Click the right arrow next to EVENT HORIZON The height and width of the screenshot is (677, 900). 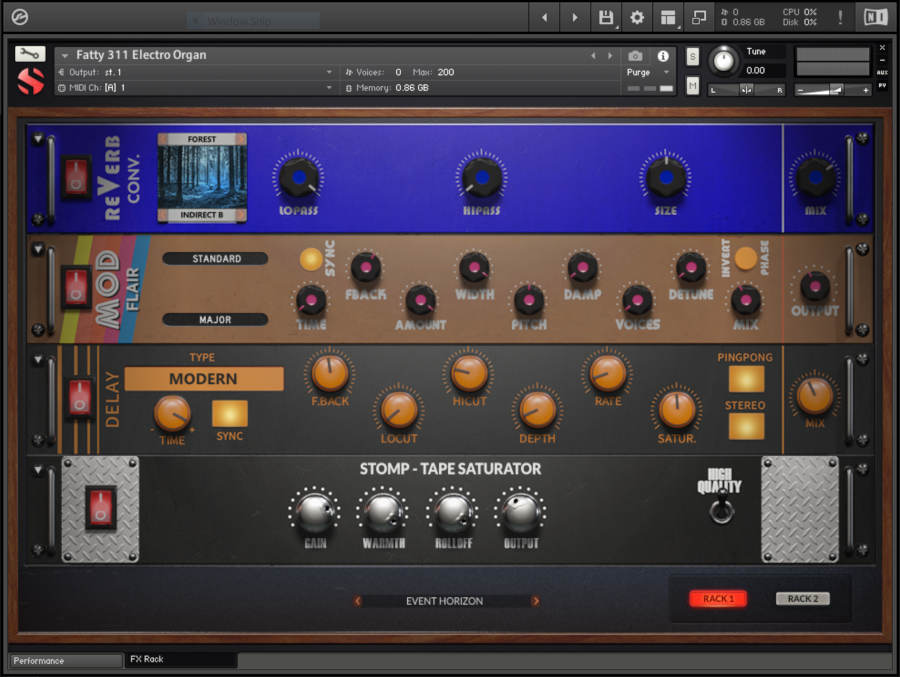point(536,601)
